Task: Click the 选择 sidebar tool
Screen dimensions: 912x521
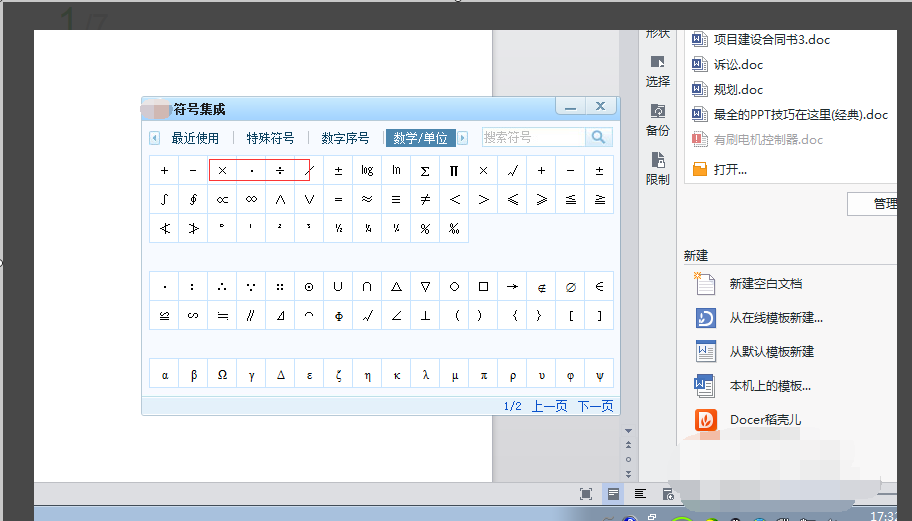Action: pos(658,72)
